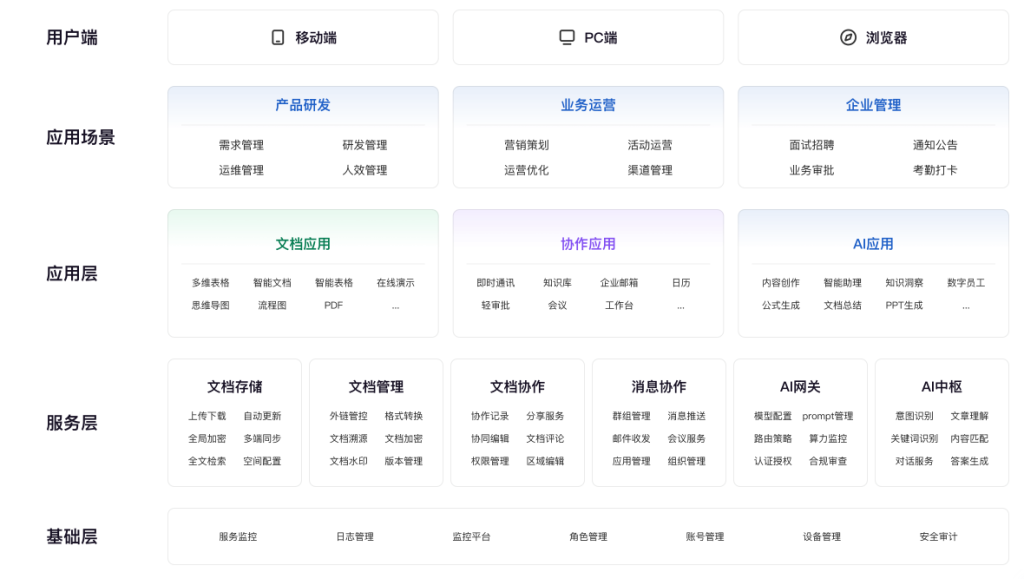Select 会议服务 in 消息协作

click(686, 439)
